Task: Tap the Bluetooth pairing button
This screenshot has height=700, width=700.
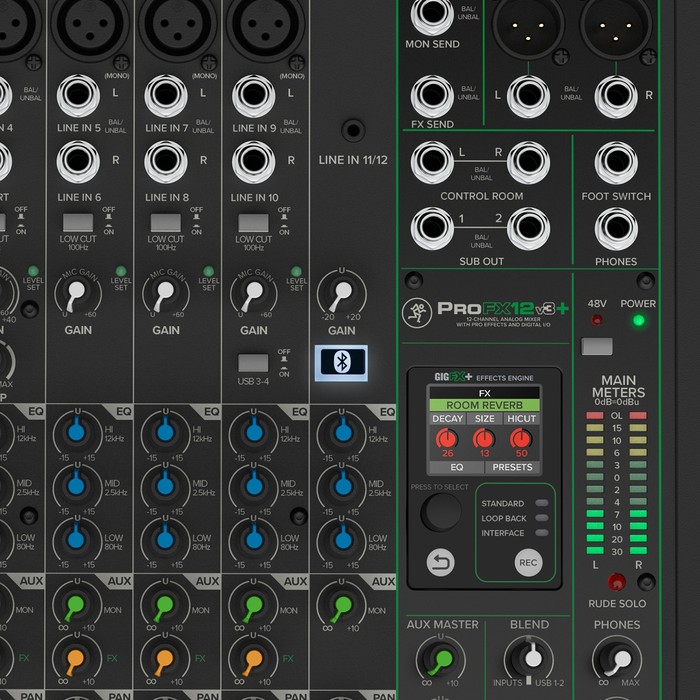Action: click(x=342, y=362)
